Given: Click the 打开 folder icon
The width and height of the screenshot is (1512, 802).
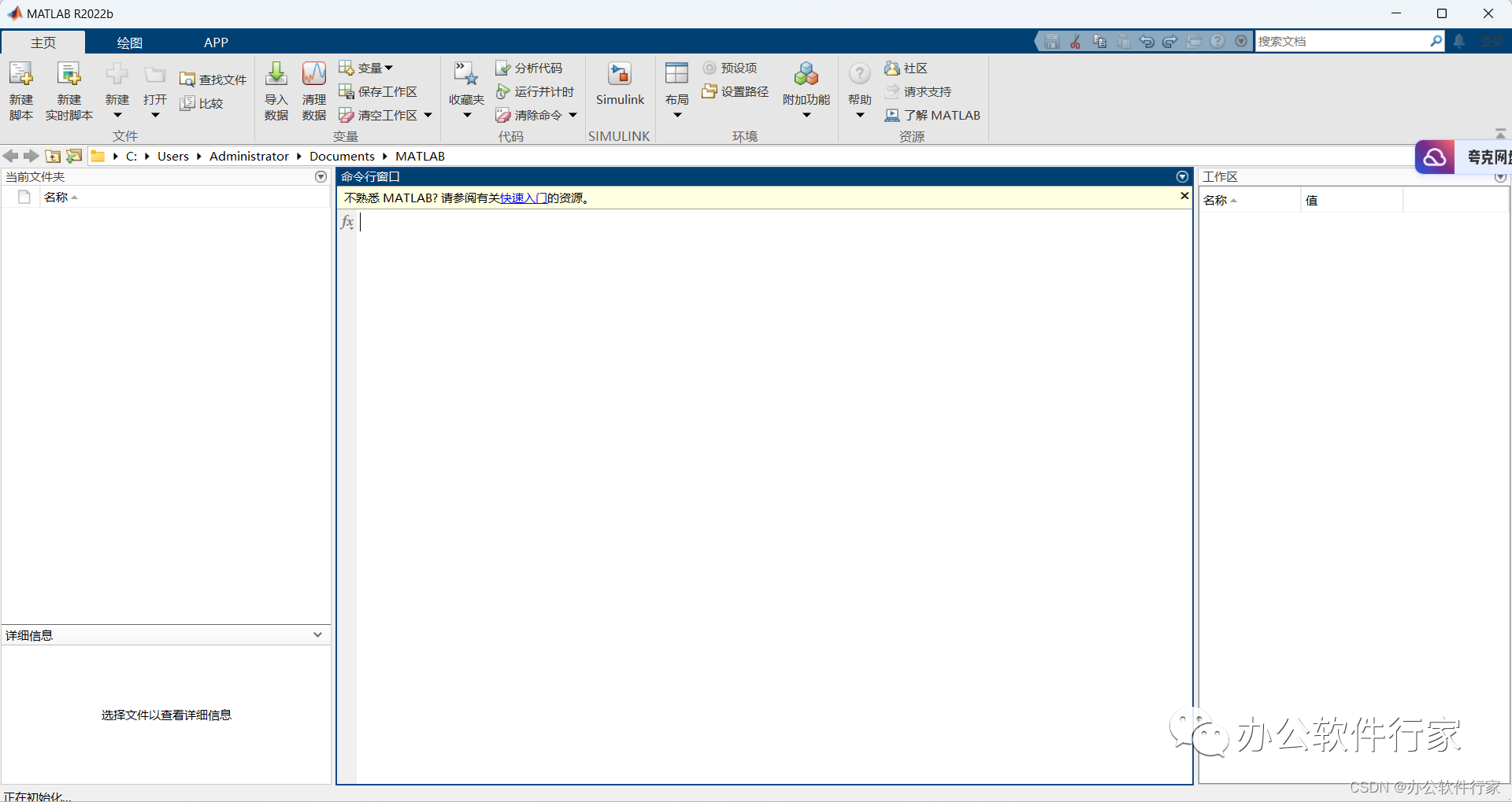Looking at the screenshot, I should [155, 75].
